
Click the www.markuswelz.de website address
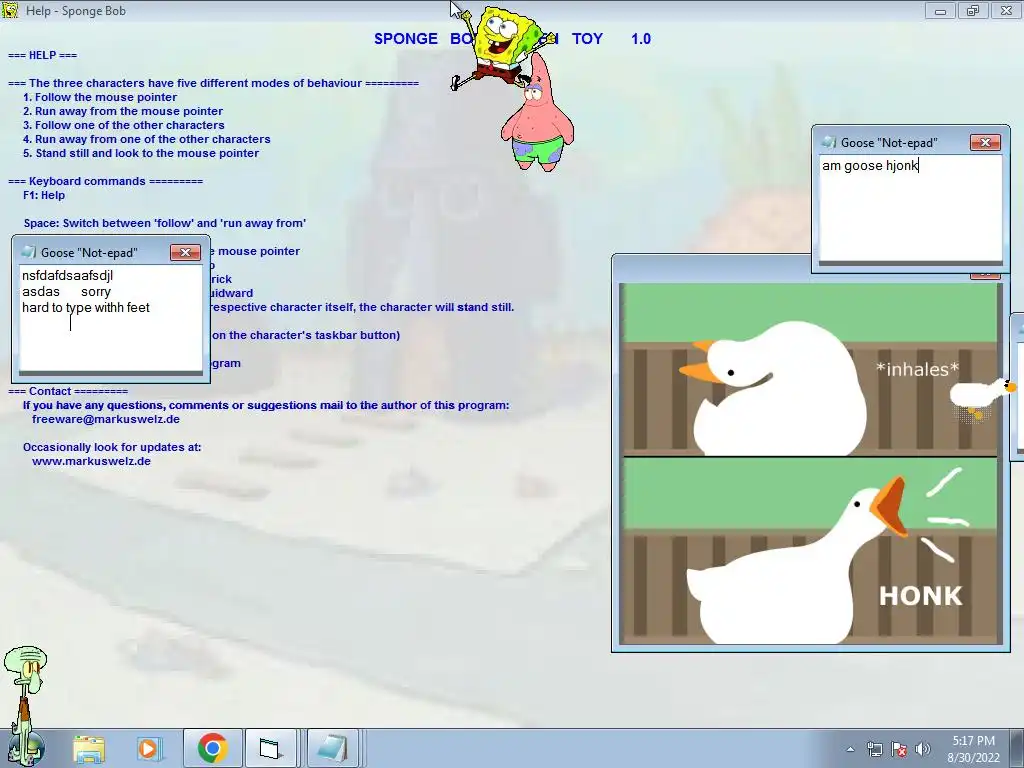91,461
